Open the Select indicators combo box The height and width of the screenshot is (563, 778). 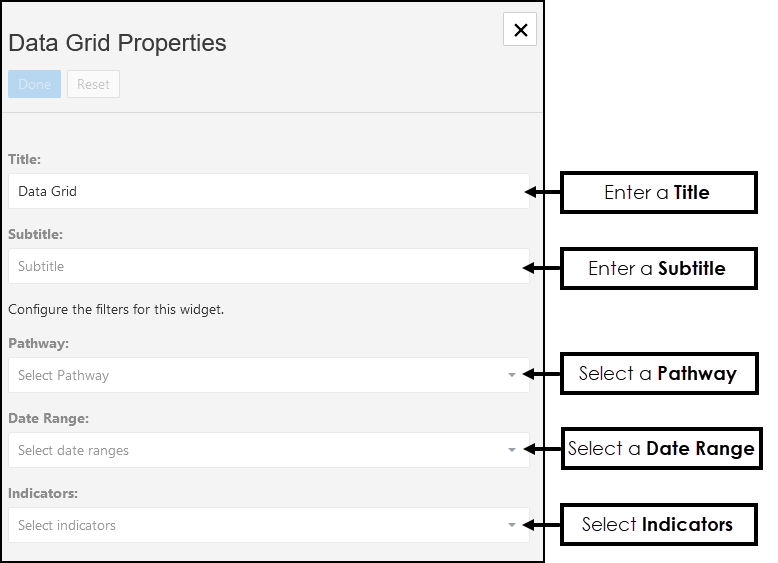coord(258,525)
